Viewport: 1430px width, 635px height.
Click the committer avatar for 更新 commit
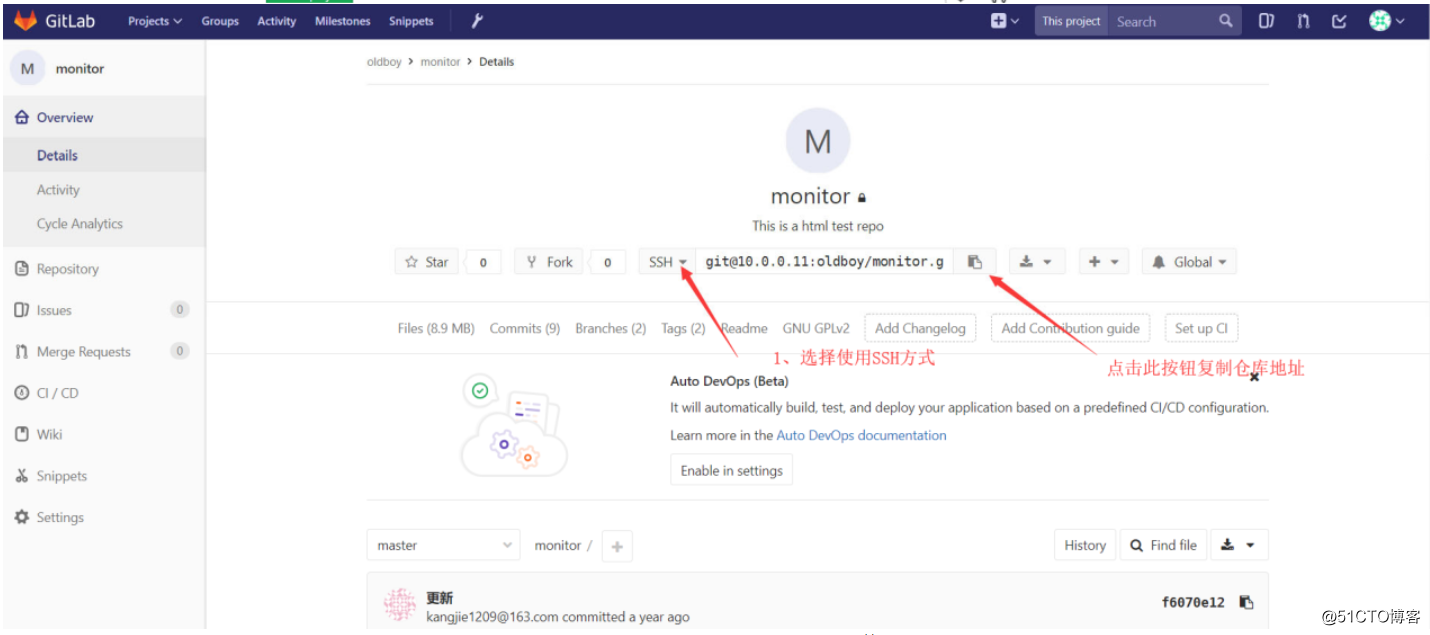point(400,604)
